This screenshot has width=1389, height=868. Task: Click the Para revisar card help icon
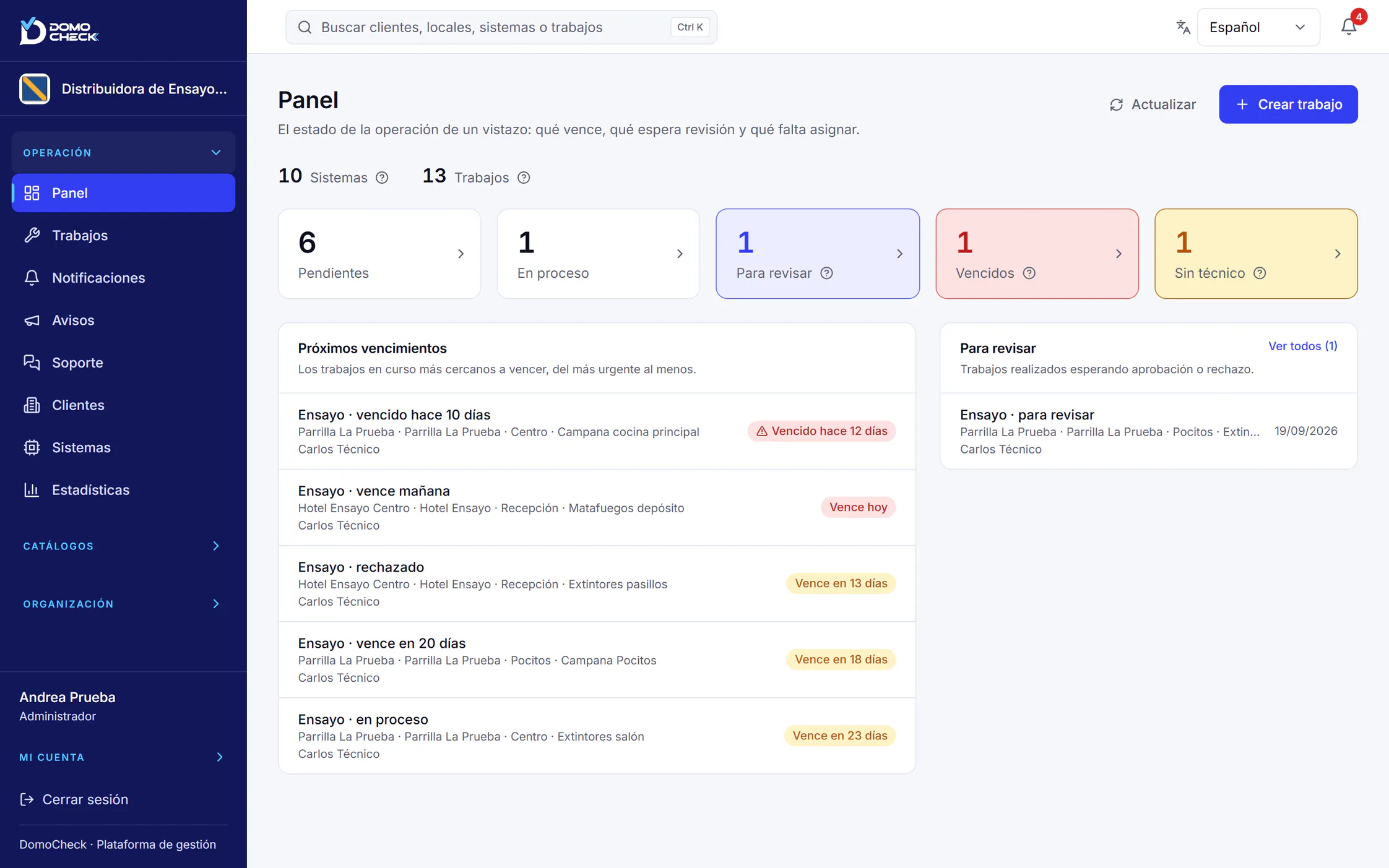(x=826, y=273)
